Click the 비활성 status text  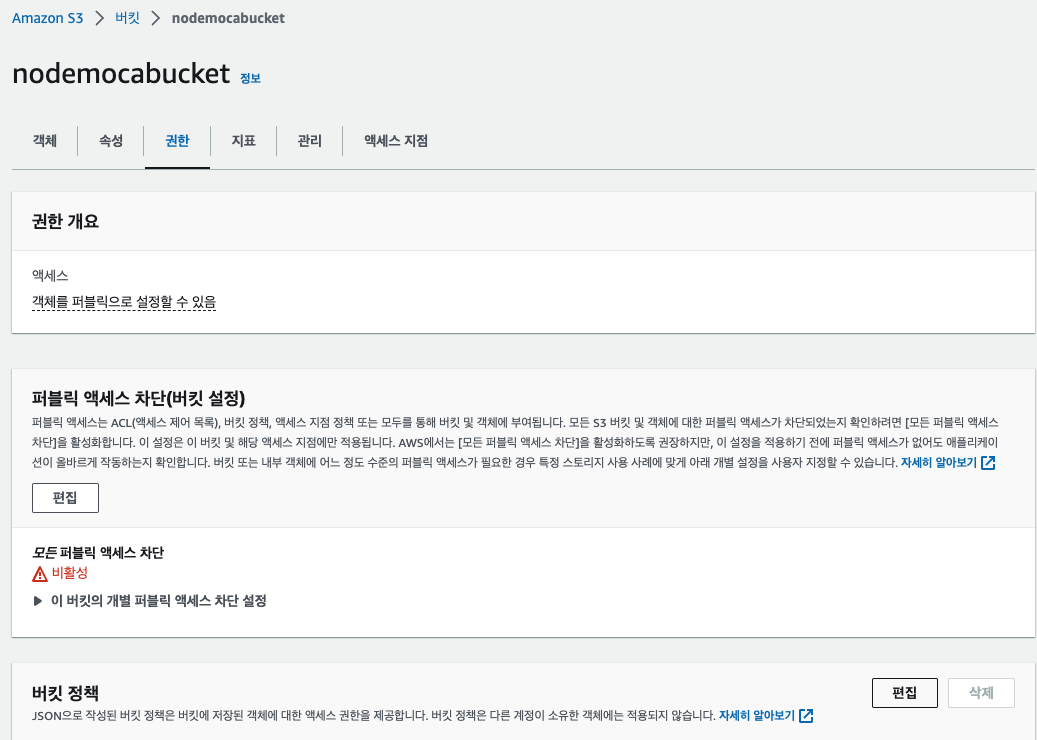[69, 573]
